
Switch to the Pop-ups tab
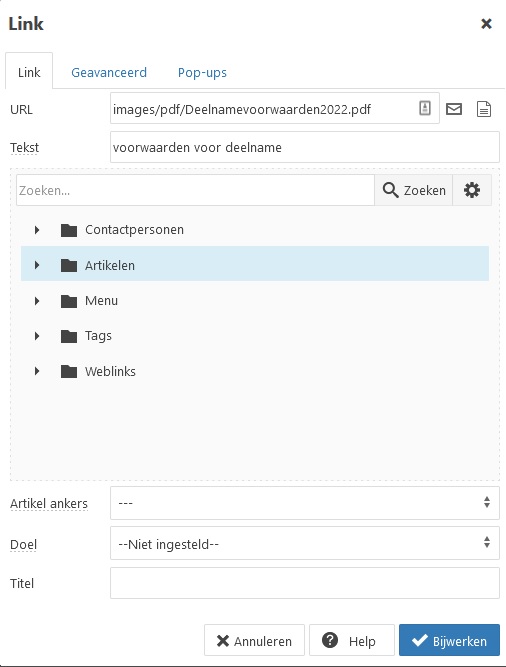(x=202, y=72)
